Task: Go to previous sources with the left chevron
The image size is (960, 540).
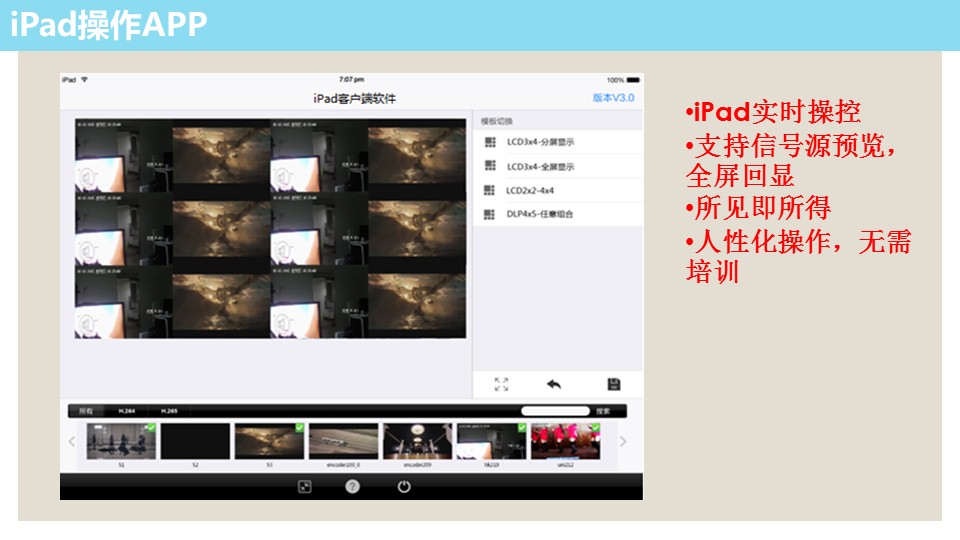Action: click(x=72, y=441)
